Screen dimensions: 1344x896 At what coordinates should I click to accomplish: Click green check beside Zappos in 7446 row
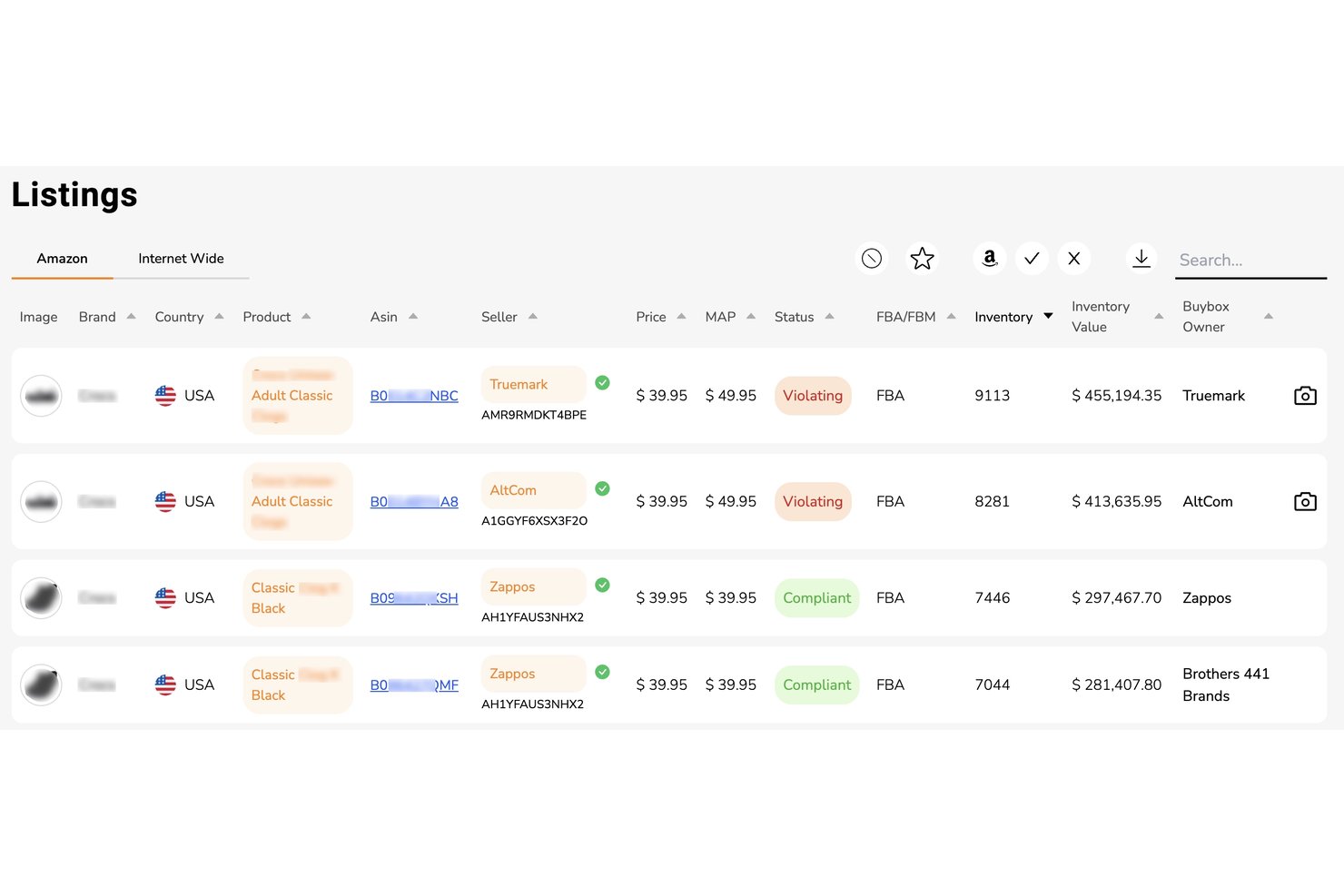[x=602, y=585]
